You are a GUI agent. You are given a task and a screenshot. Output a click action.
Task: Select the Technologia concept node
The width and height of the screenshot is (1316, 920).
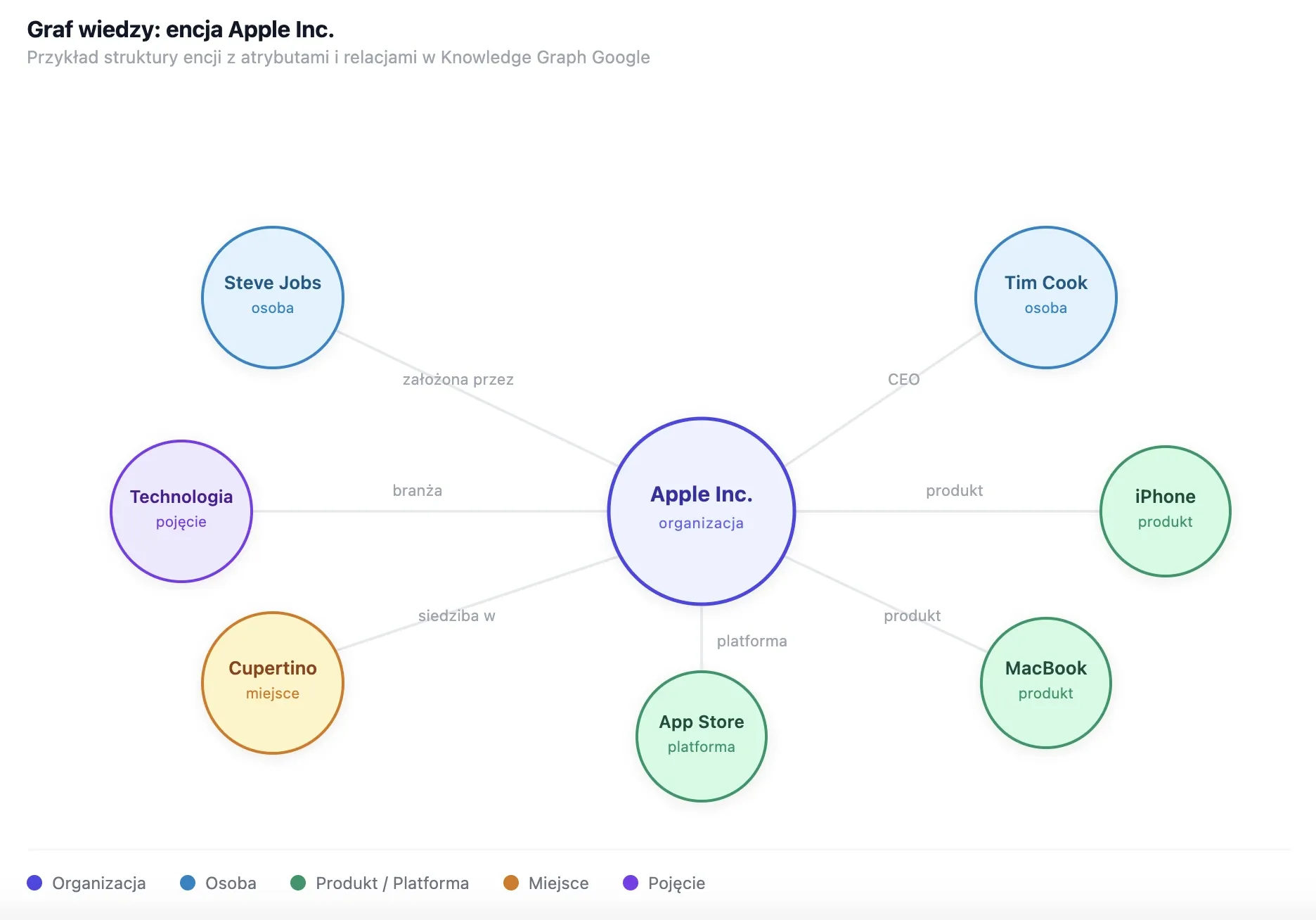tap(181, 511)
